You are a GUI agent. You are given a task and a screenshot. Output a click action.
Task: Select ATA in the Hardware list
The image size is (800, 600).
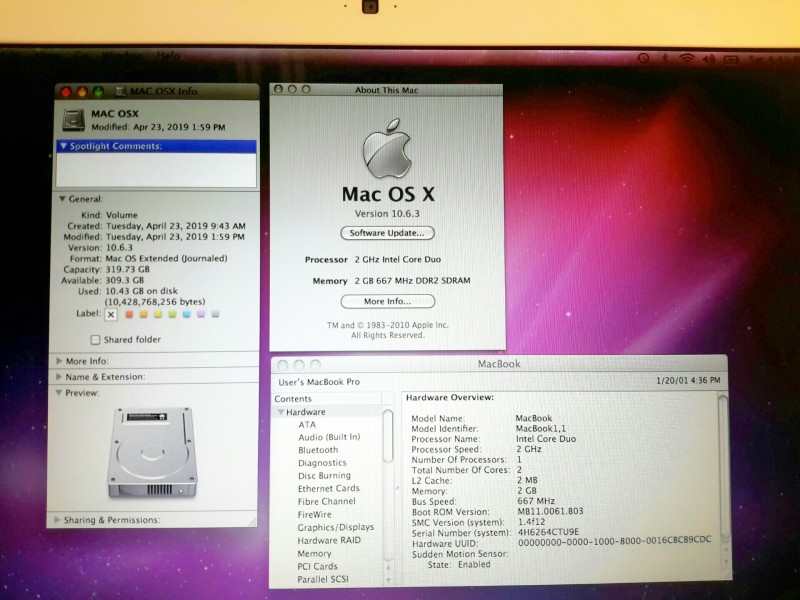tap(307, 424)
